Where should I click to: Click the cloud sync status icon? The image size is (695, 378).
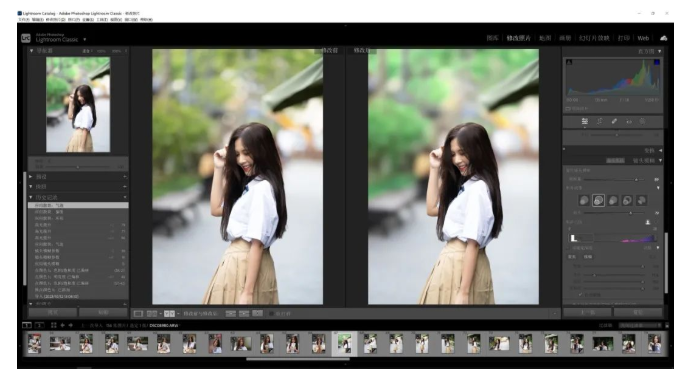point(664,38)
